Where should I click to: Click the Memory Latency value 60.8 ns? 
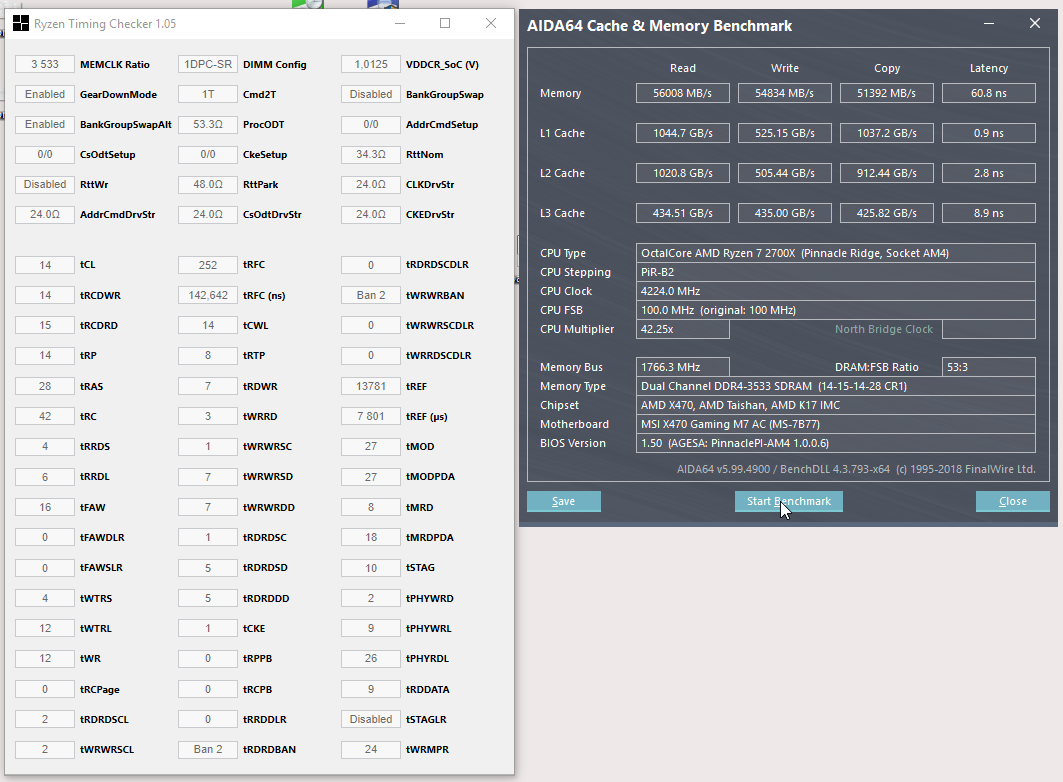tap(988, 94)
